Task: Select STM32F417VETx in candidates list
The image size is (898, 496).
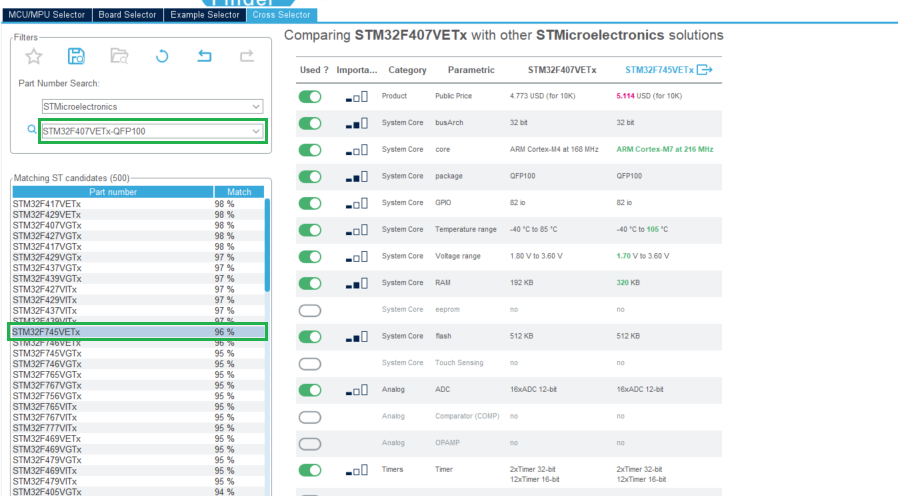Action: pyautogui.click(x=137, y=204)
